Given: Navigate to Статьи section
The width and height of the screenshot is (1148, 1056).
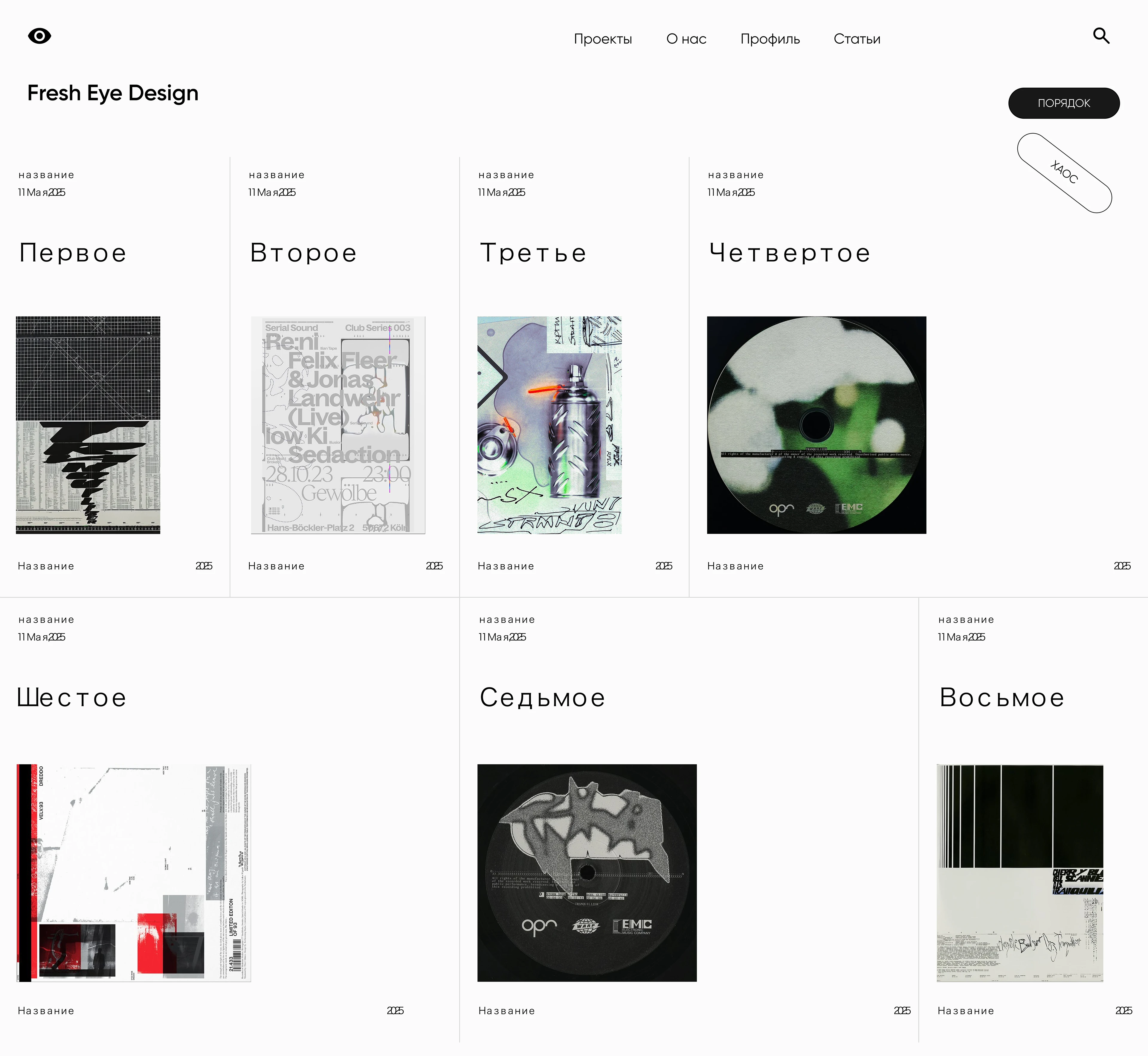Looking at the screenshot, I should [857, 39].
